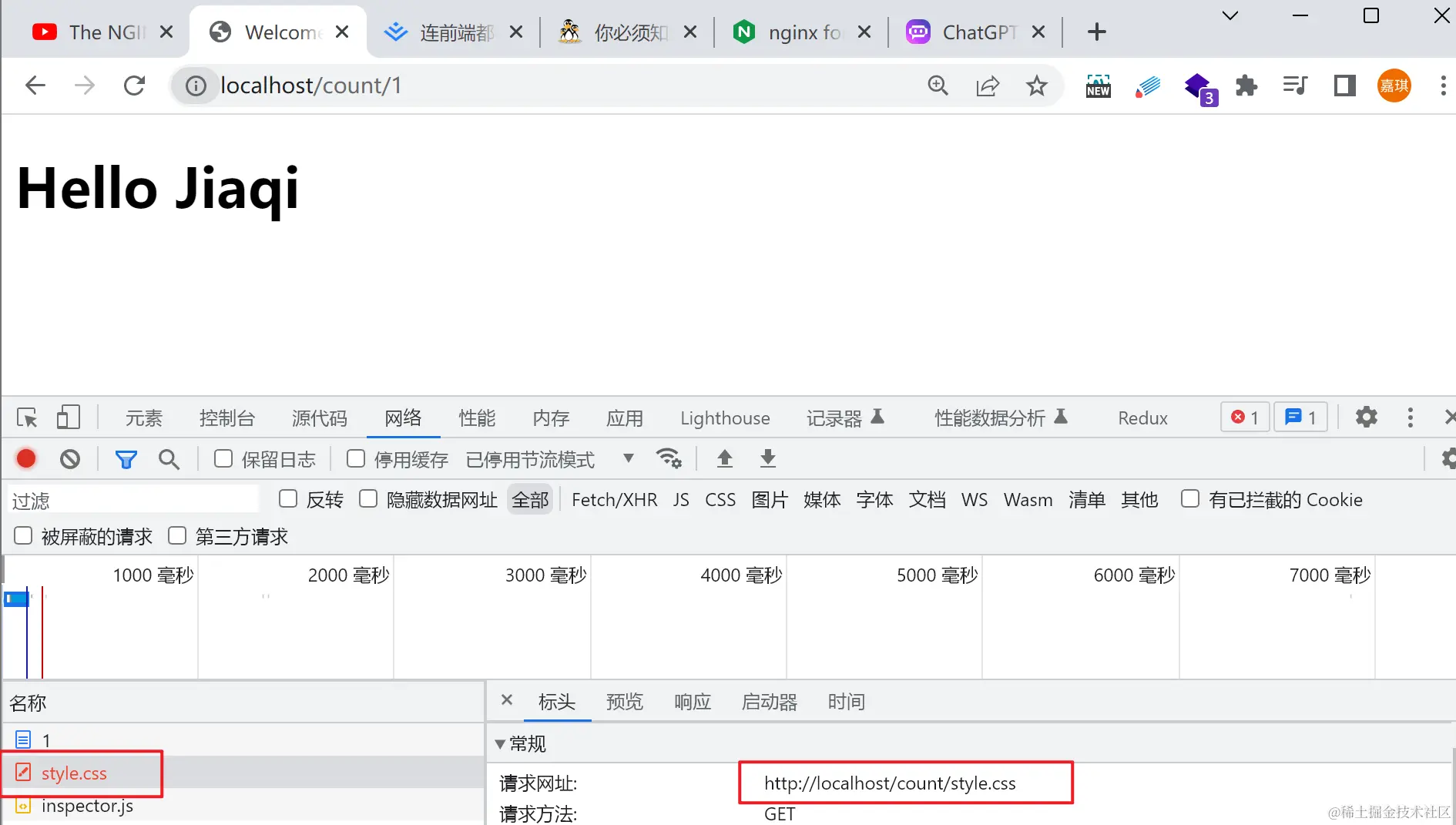
Task: Stop recording network log
Action: pos(26,459)
